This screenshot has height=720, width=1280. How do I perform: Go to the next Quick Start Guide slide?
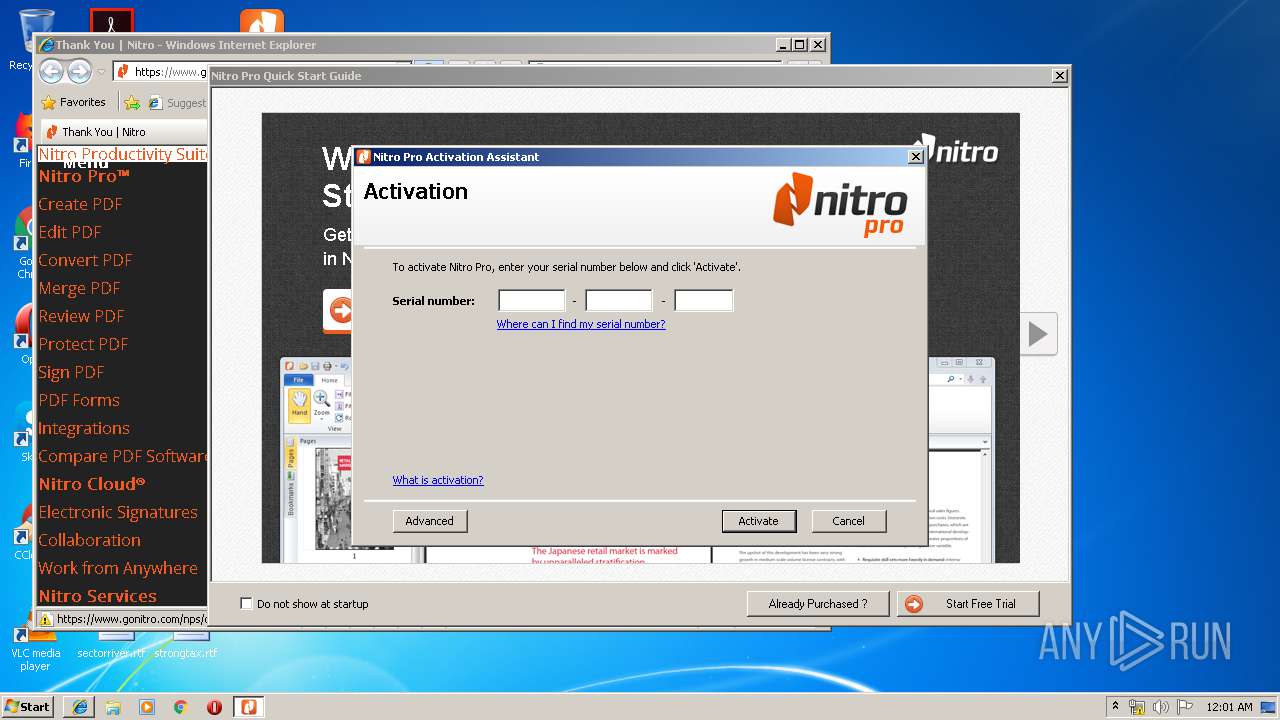[1038, 334]
